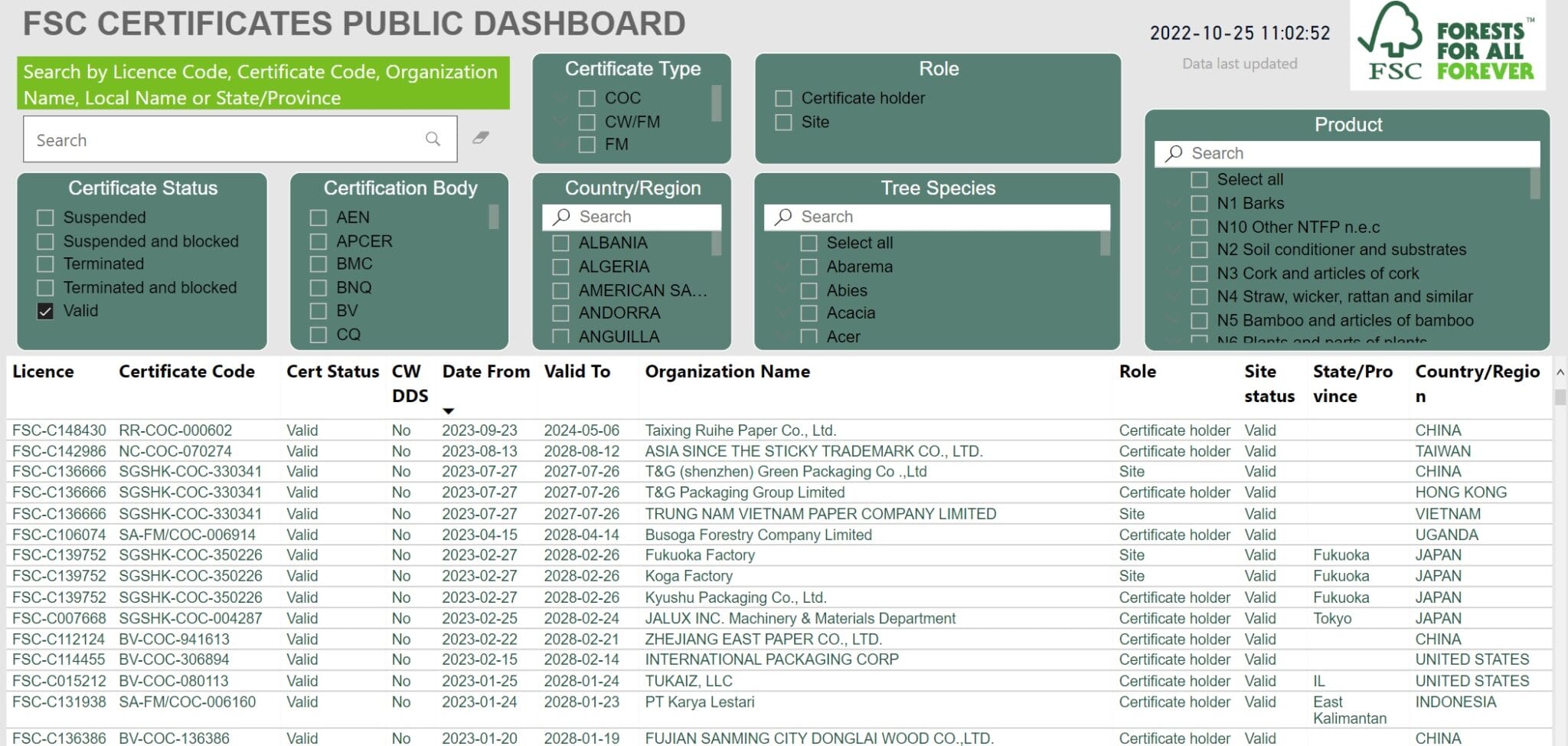Expand the Abarema tree species chevron
1568x746 pixels.
[783, 267]
